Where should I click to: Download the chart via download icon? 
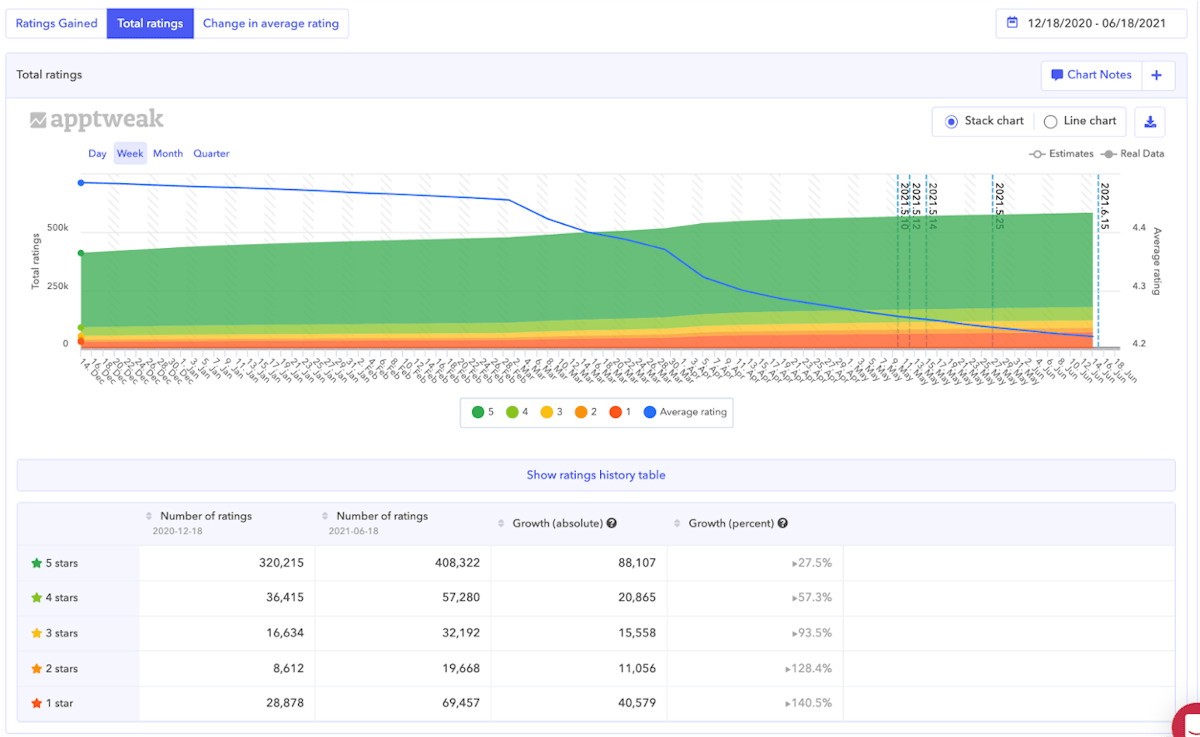coord(1150,121)
